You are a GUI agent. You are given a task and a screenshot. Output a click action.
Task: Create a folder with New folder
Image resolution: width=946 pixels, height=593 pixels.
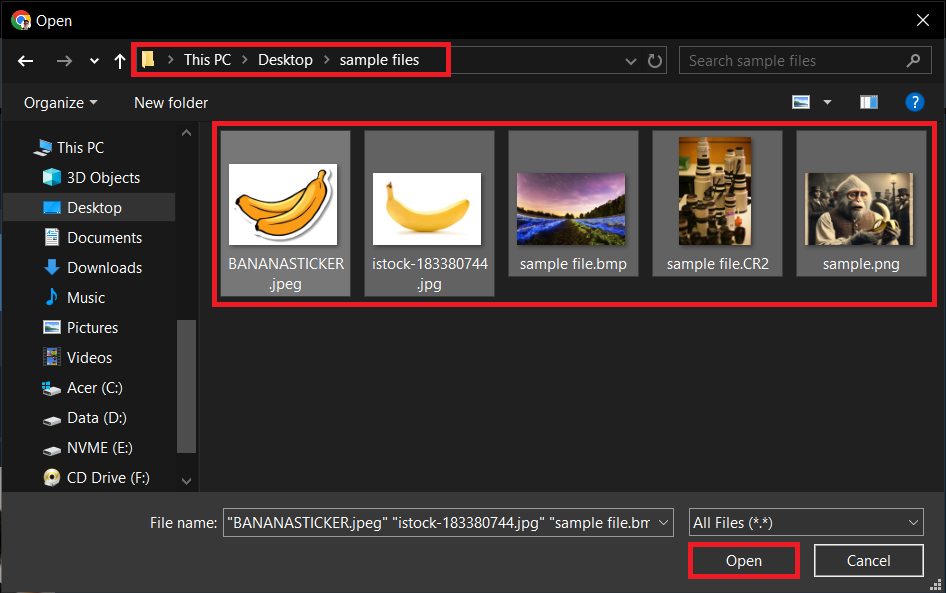tap(170, 101)
